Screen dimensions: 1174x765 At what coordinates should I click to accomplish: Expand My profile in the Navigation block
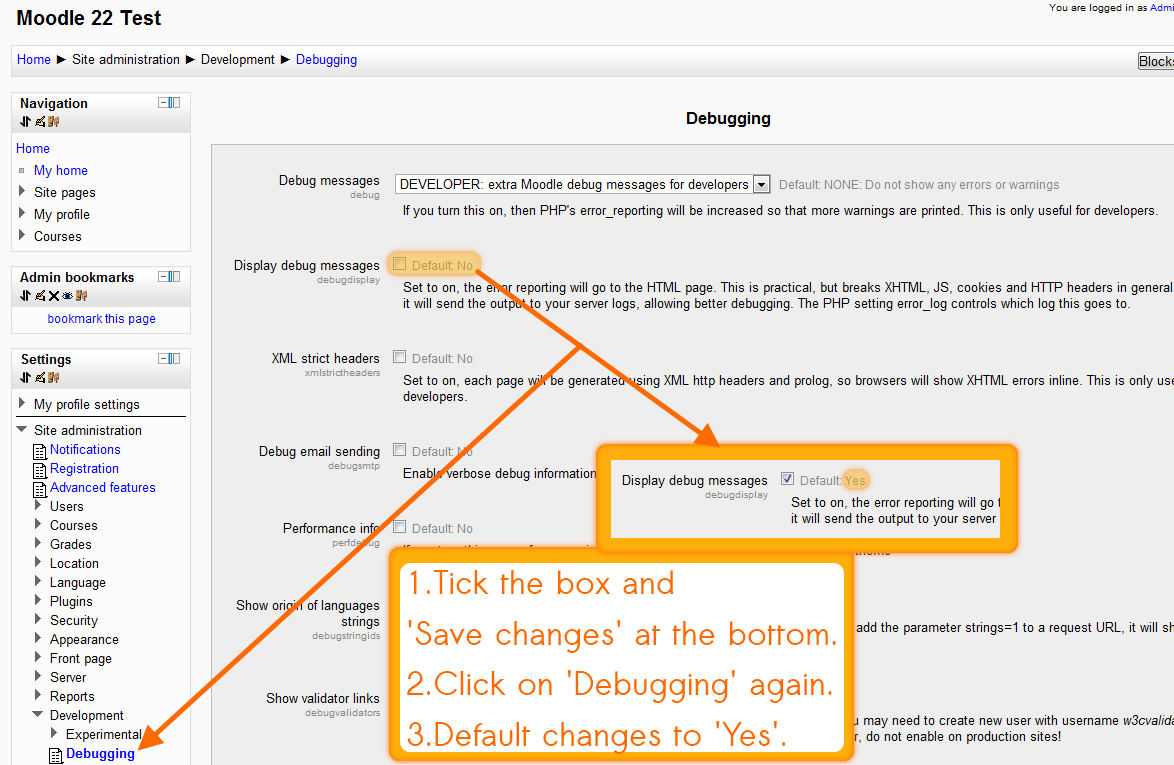tap(22, 213)
